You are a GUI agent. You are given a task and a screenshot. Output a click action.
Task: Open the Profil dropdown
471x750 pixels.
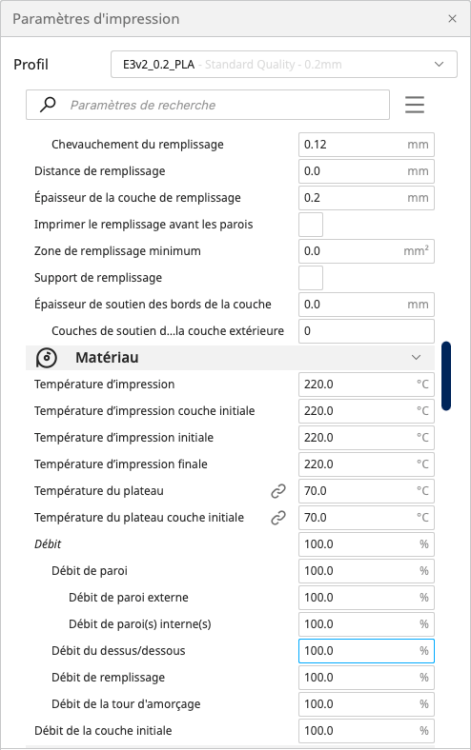coord(284,64)
